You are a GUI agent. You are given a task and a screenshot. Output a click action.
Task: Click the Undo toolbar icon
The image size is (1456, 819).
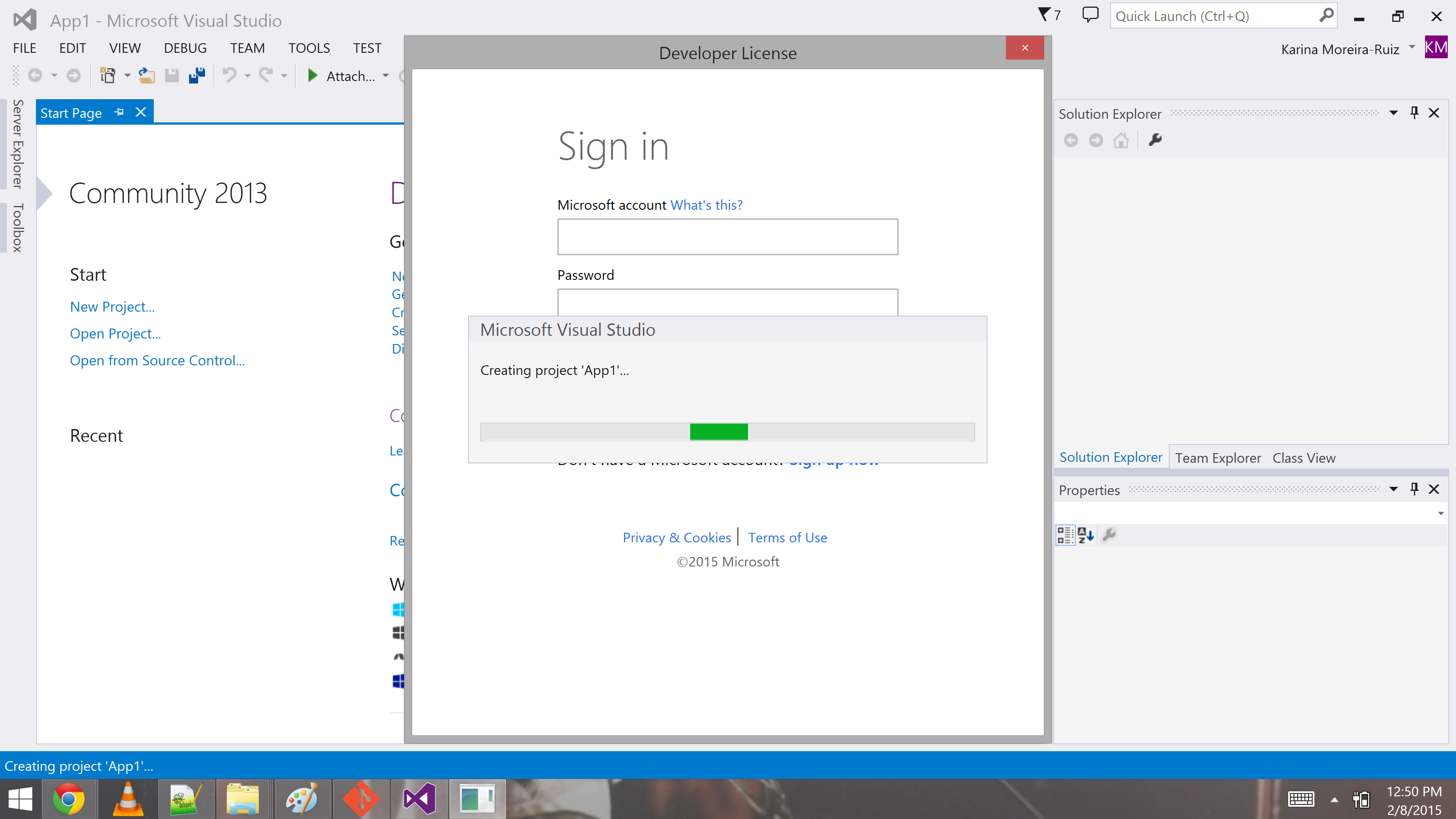[229, 75]
